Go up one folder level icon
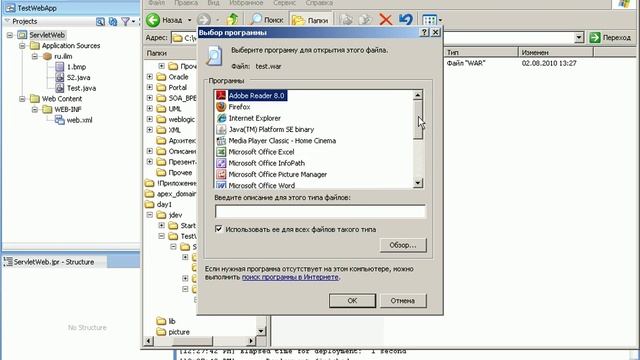The image size is (640, 360). click(x=233, y=20)
